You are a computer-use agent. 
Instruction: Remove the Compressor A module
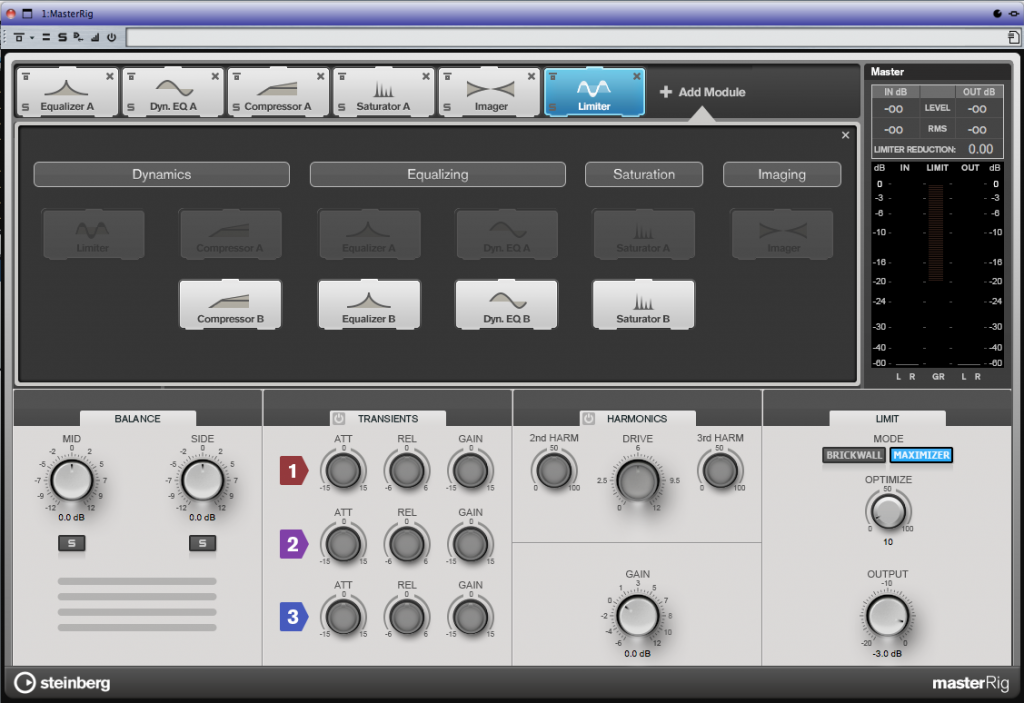pyautogui.click(x=321, y=76)
